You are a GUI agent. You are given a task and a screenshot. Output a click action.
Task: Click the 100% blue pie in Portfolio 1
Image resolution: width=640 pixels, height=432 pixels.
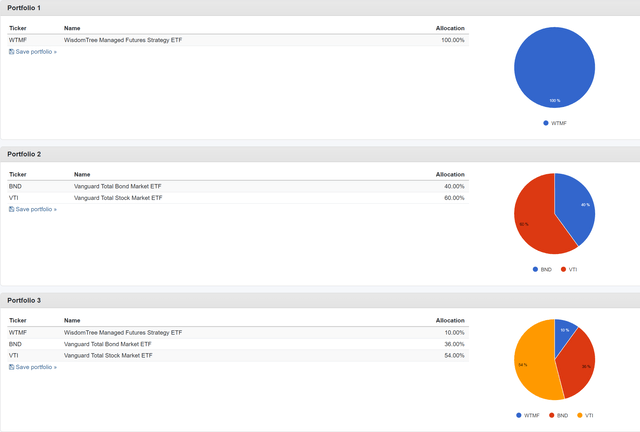point(554,67)
